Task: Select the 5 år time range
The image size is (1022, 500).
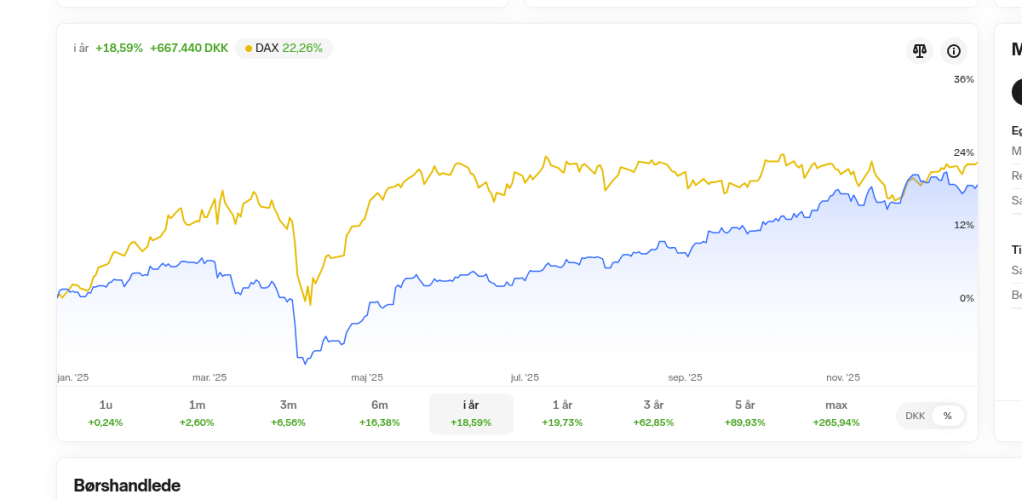Action: point(745,413)
